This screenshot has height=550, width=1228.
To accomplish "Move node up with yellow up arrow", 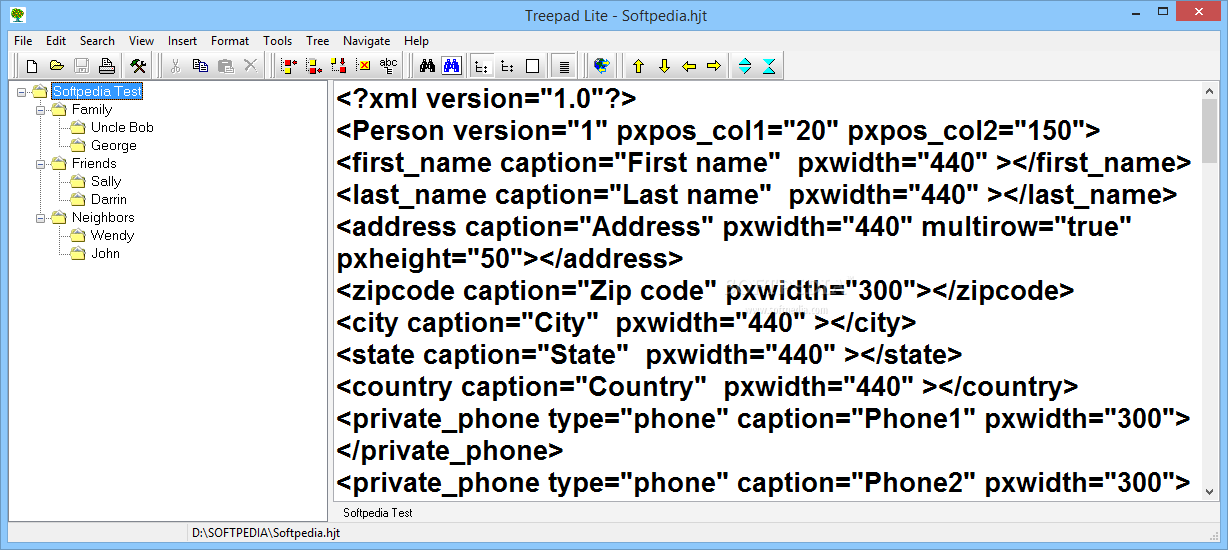I will click(638, 66).
